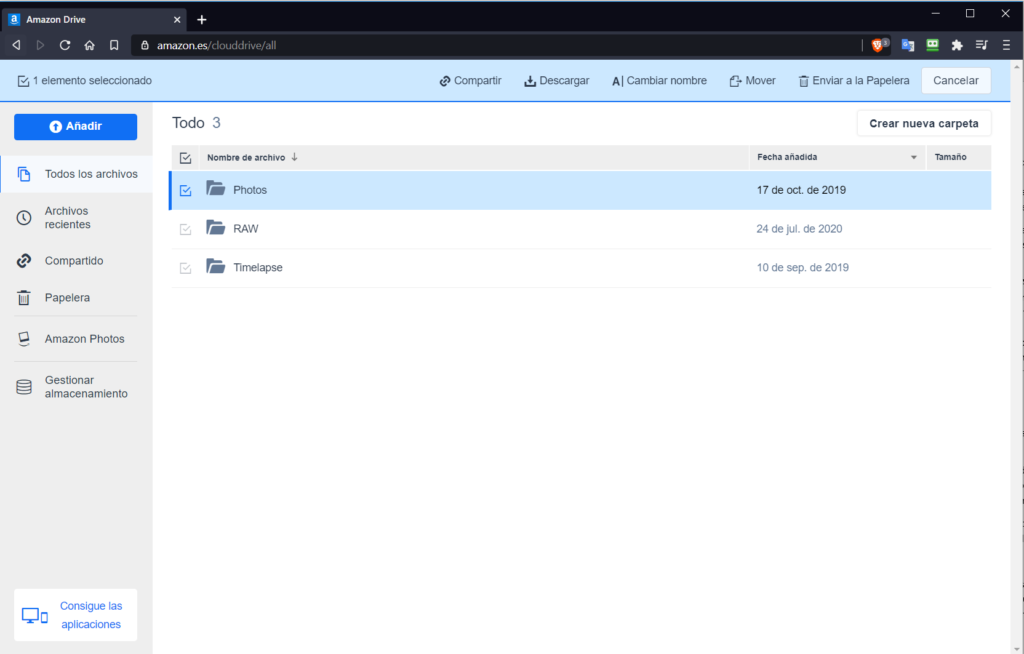Viewport: 1024px width, 654px height.
Task: Click the Timelapse folder icon
Action: [216, 266]
